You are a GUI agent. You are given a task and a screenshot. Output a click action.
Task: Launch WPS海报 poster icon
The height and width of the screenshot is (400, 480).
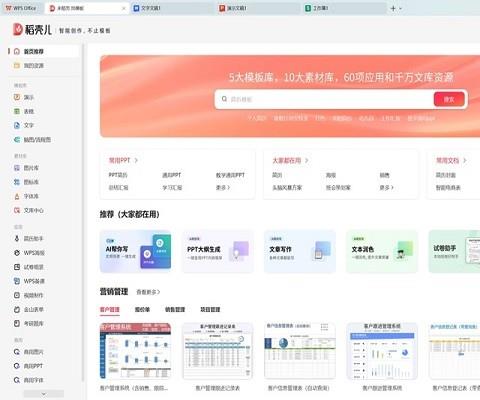[17, 253]
